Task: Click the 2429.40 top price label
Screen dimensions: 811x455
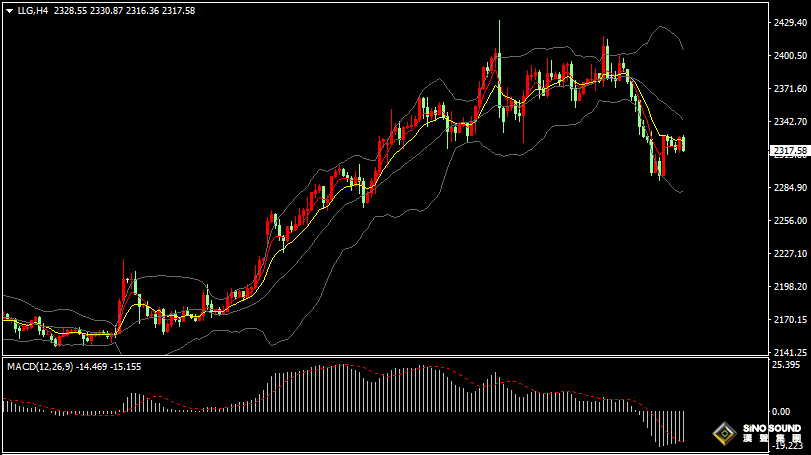Action: click(x=789, y=23)
